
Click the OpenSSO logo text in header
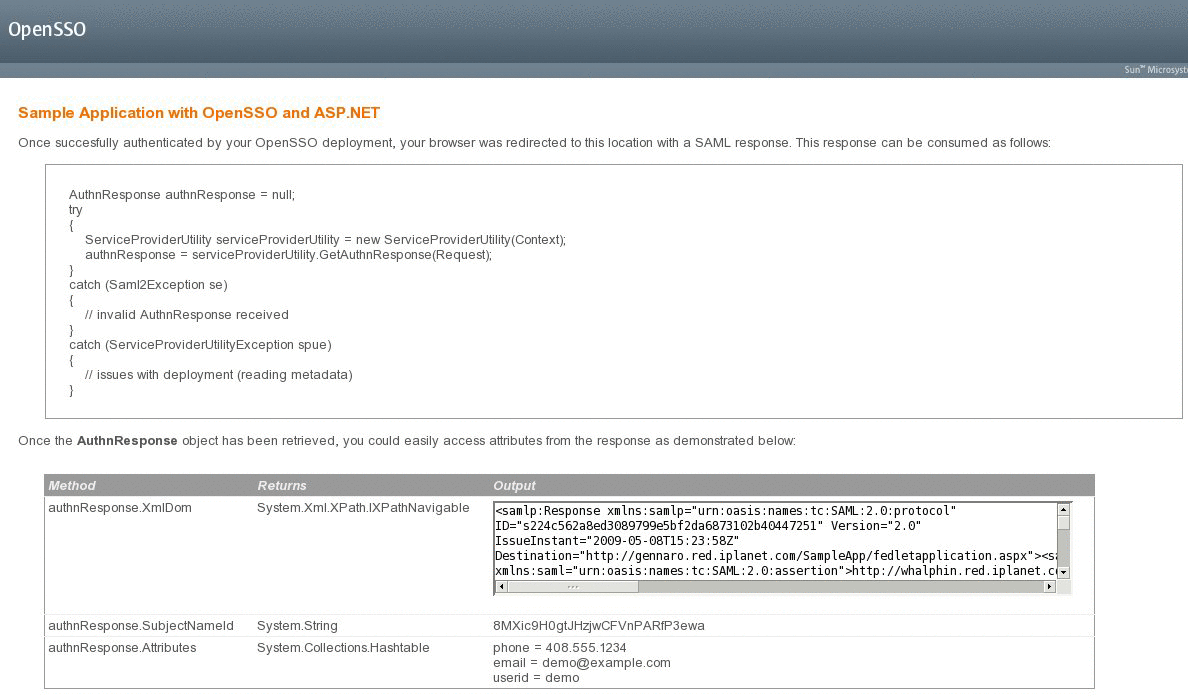tap(47, 30)
